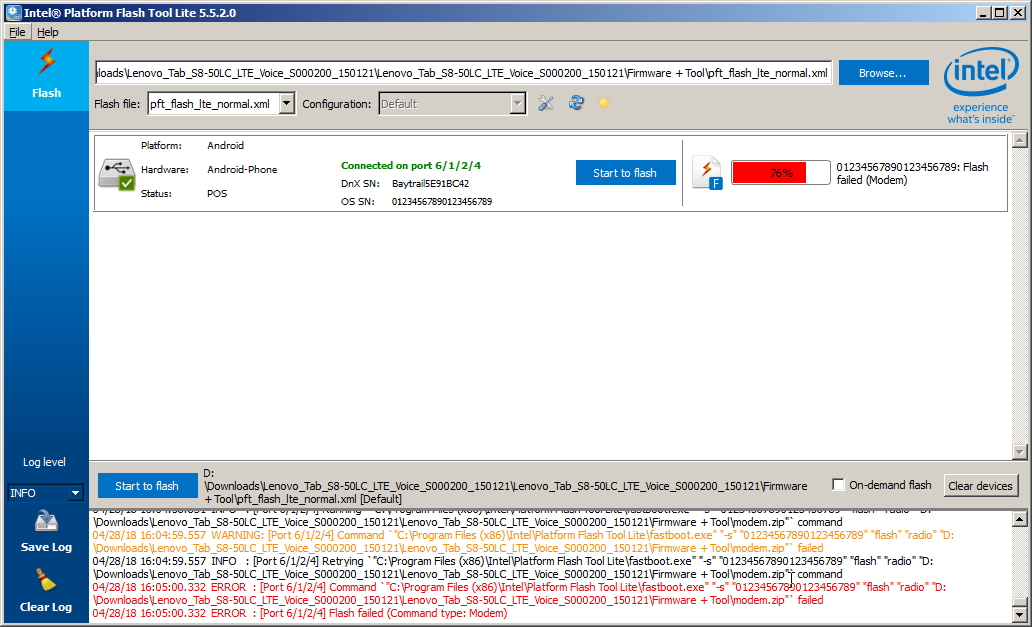1032x627 pixels.
Task: Enable the On-demand flash checkbox
Action: (x=838, y=485)
